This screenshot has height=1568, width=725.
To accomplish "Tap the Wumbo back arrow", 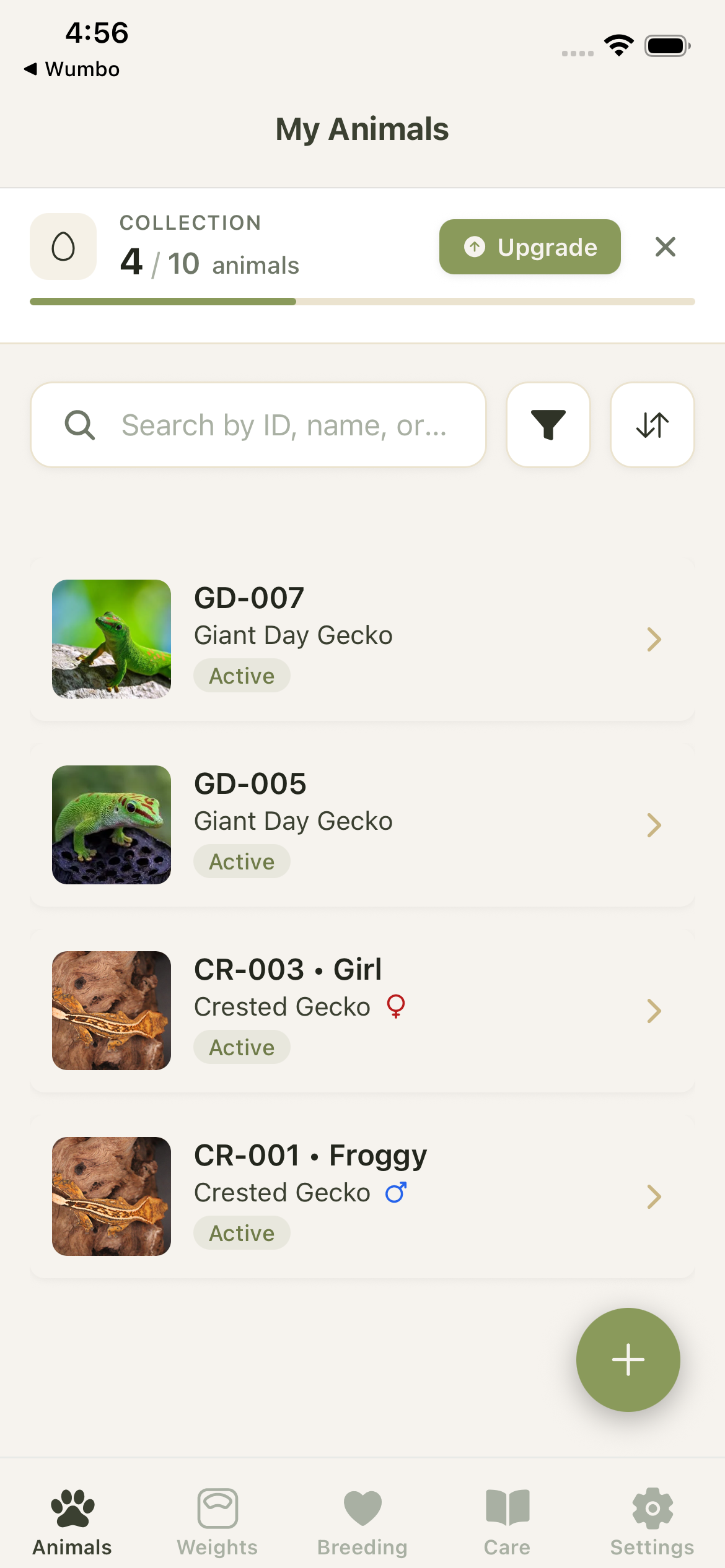I will click(x=31, y=69).
